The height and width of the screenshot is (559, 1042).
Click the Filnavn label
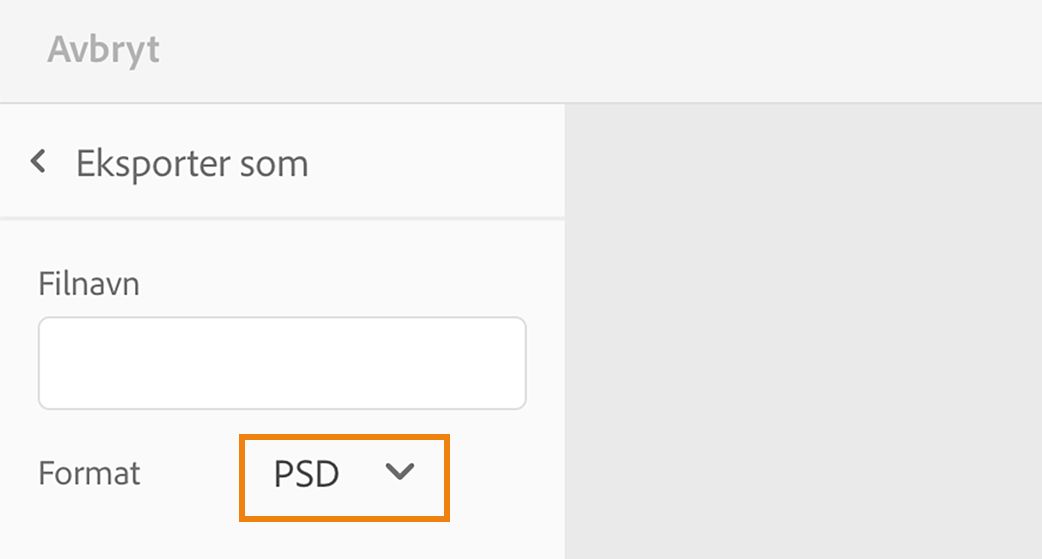tap(89, 284)
